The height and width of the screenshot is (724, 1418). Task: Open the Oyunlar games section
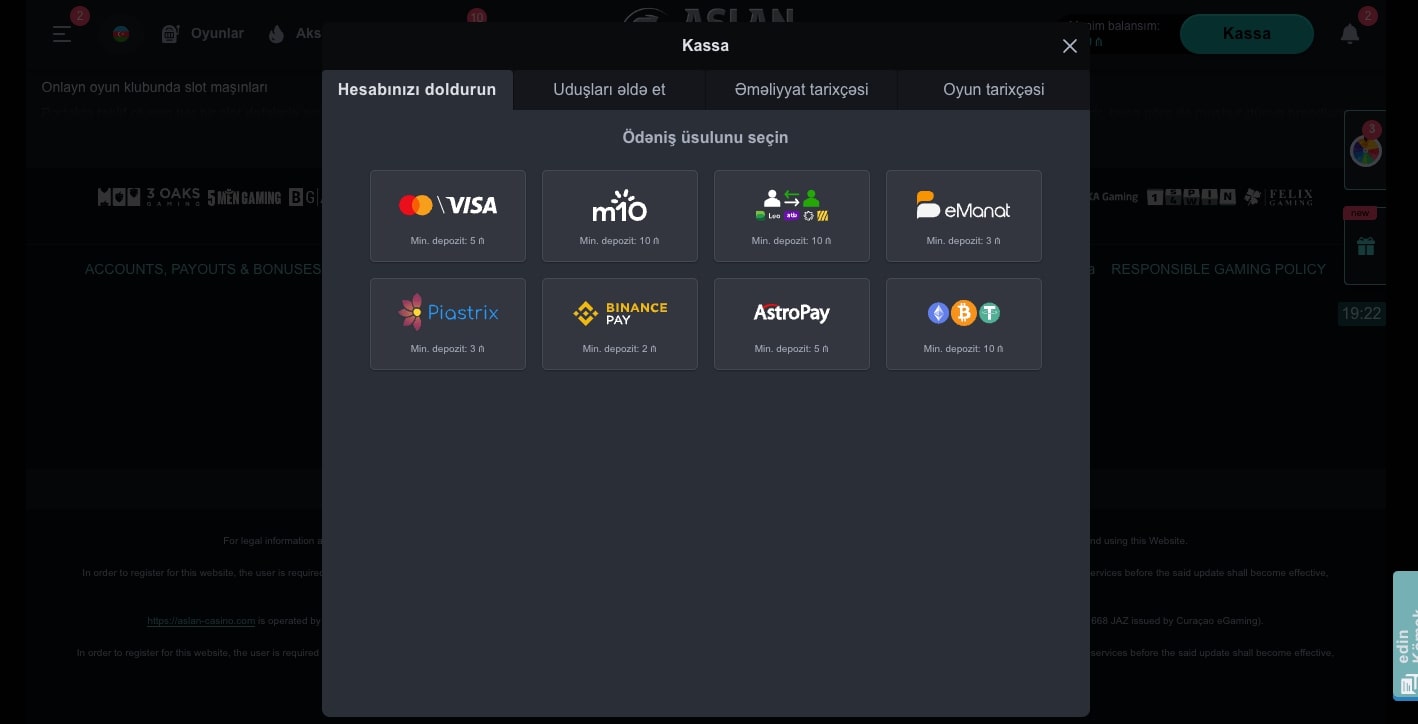pos(203,34)
